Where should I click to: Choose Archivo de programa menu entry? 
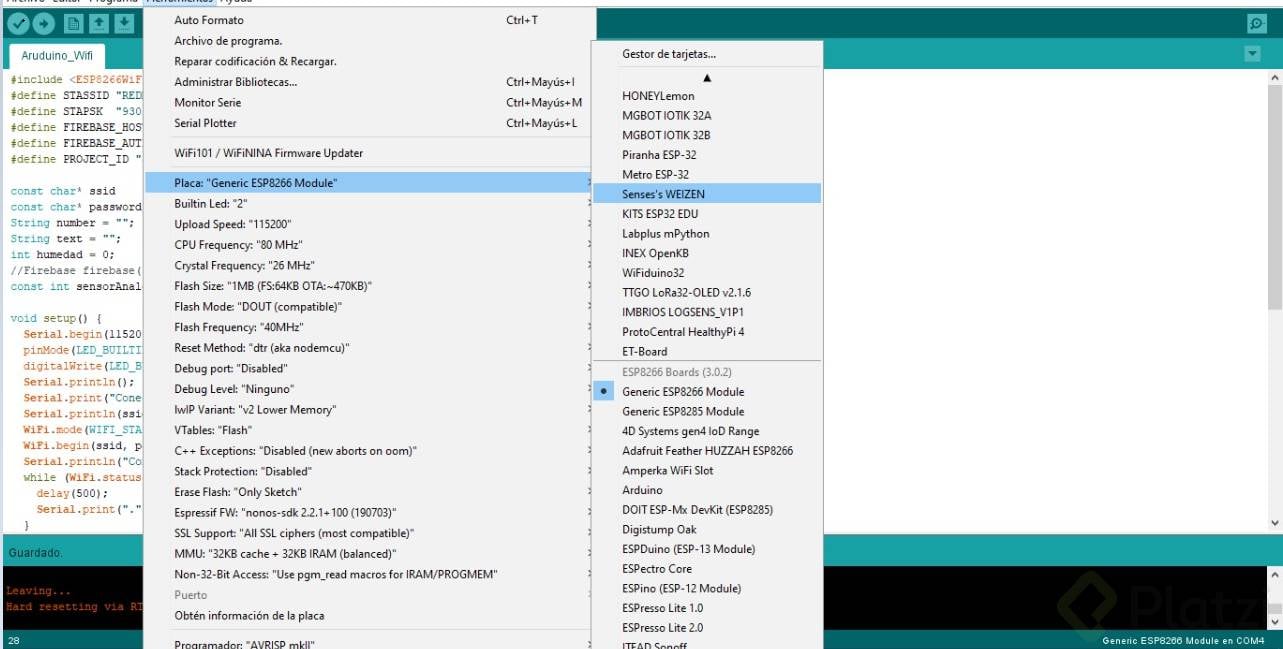(370, 41)
